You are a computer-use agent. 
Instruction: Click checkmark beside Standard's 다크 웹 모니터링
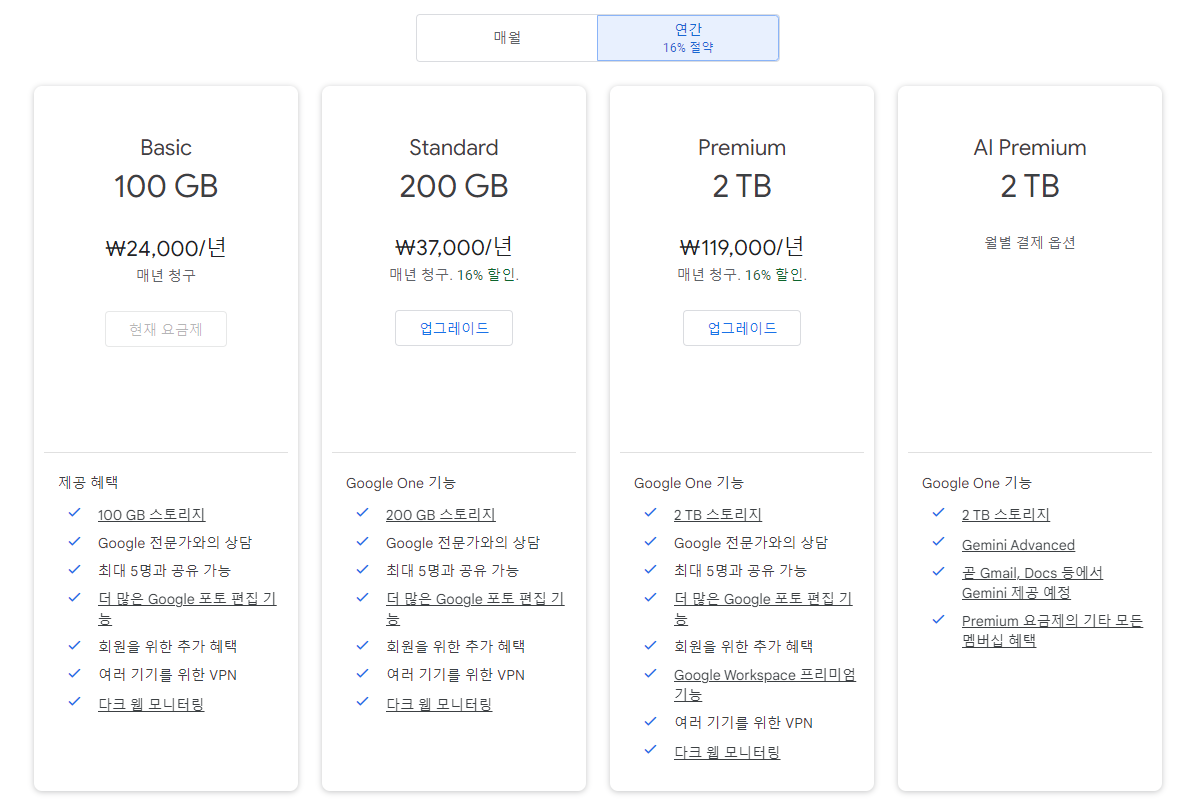point(362,701)
